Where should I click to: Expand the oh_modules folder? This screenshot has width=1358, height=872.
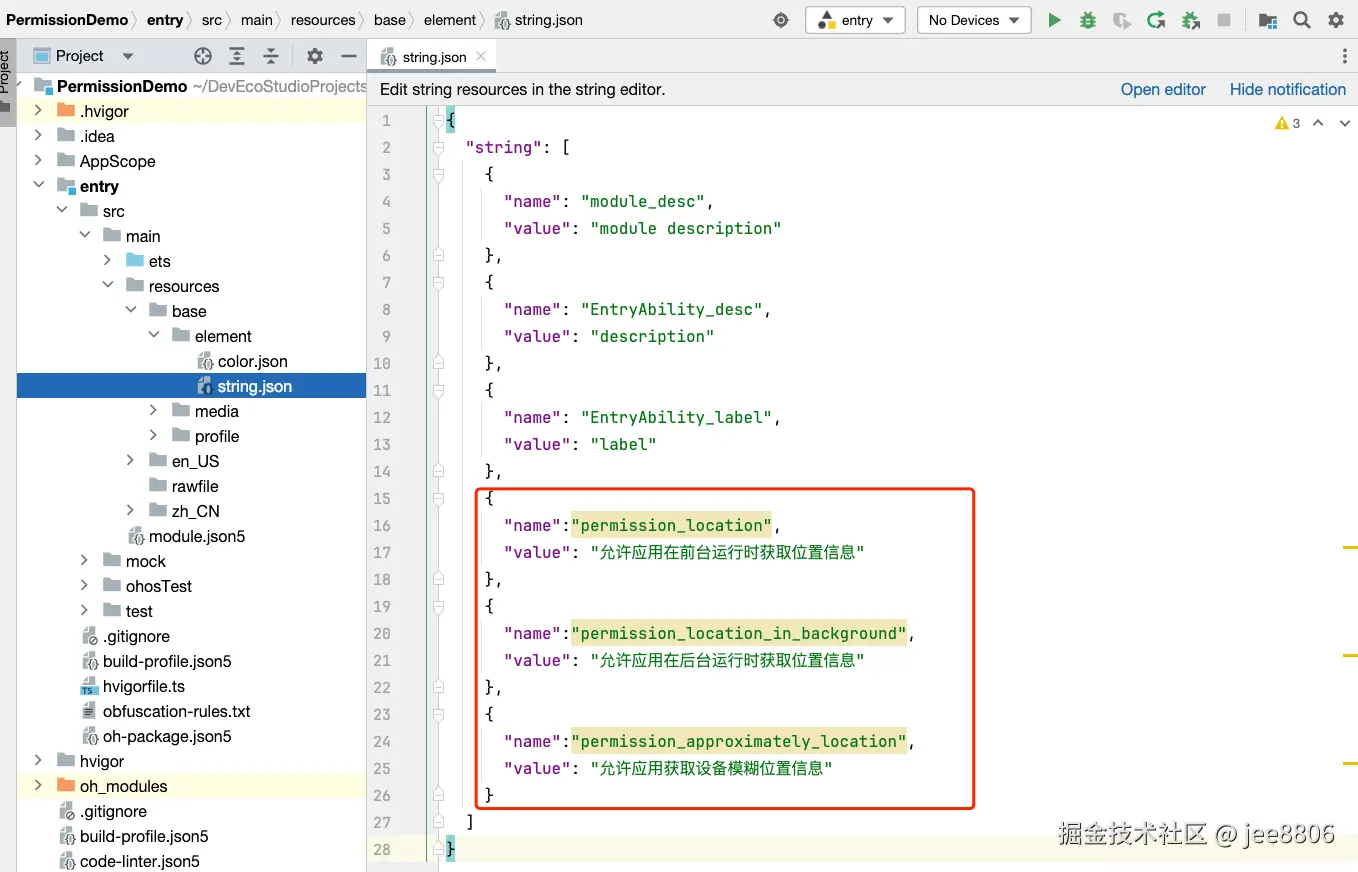[38, 786]
